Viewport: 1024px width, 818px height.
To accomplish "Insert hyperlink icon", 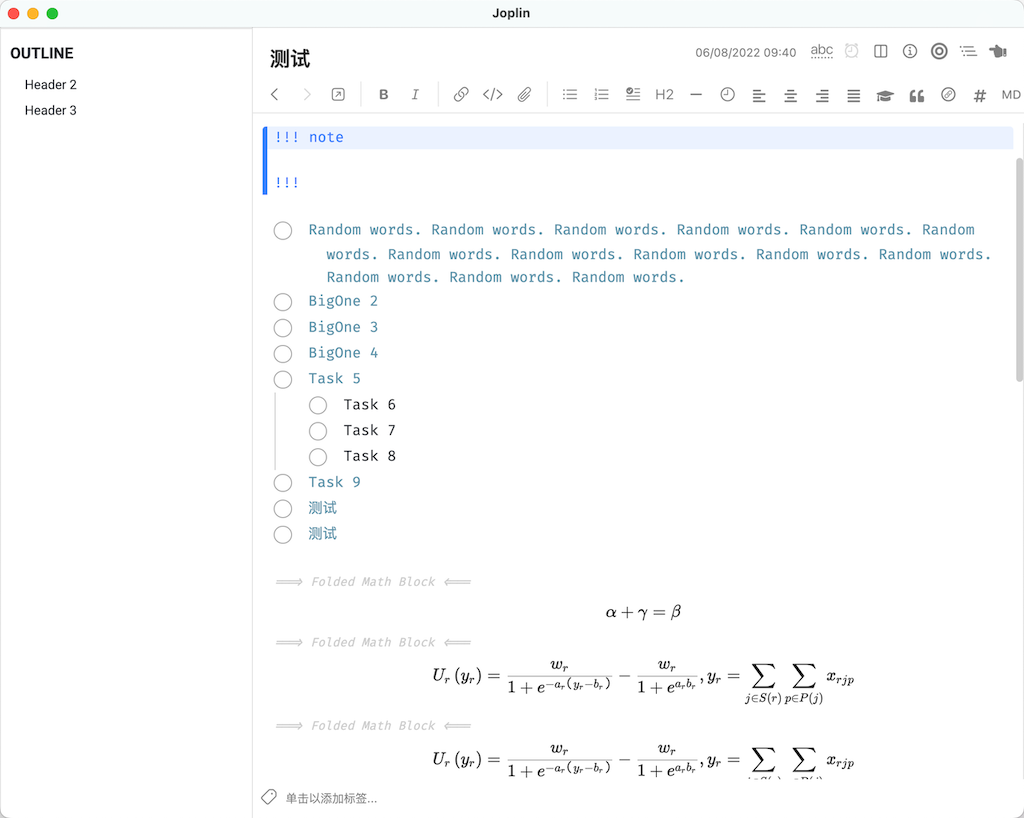I will coord(460,95).
